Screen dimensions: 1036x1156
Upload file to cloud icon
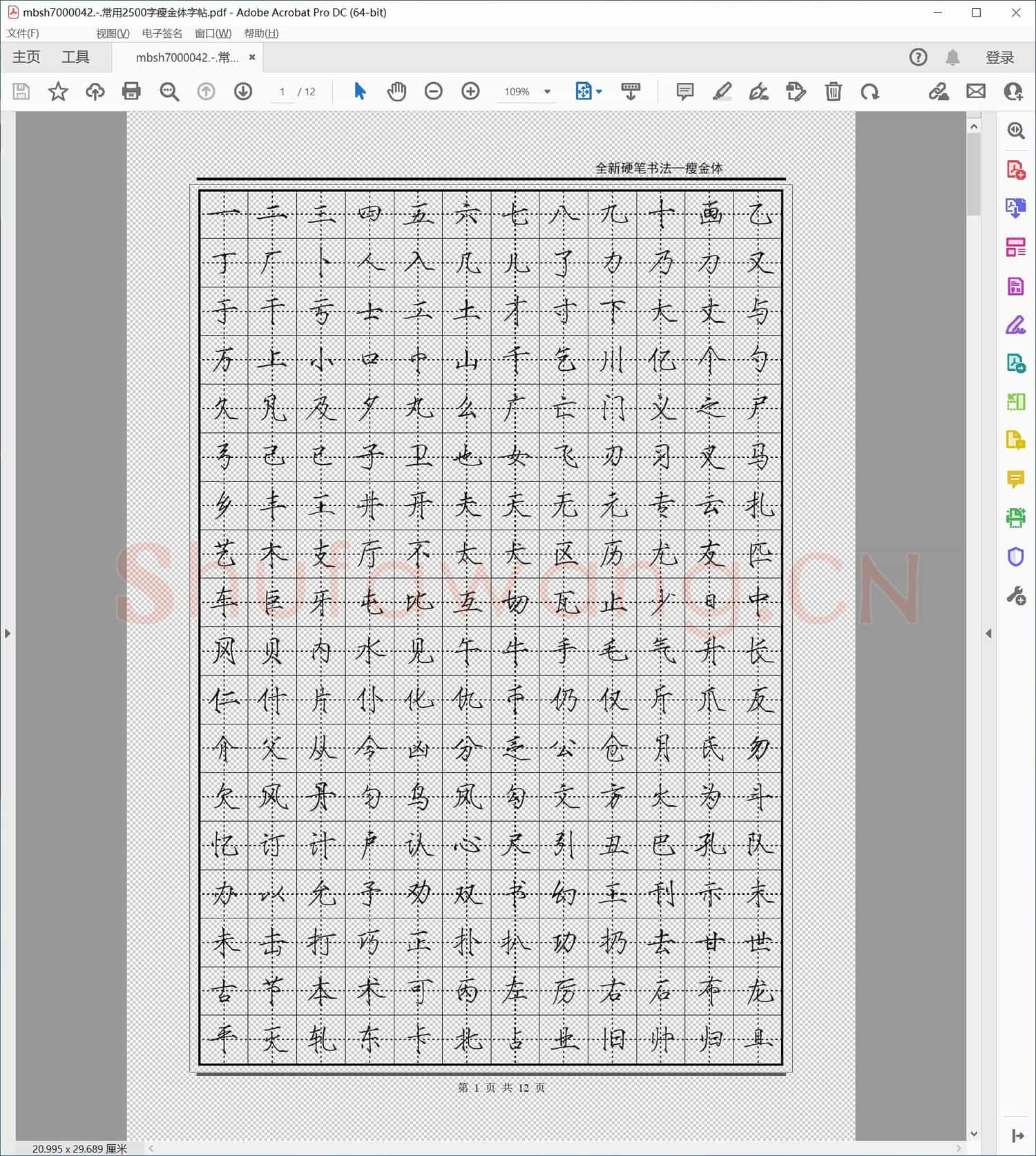95,91
